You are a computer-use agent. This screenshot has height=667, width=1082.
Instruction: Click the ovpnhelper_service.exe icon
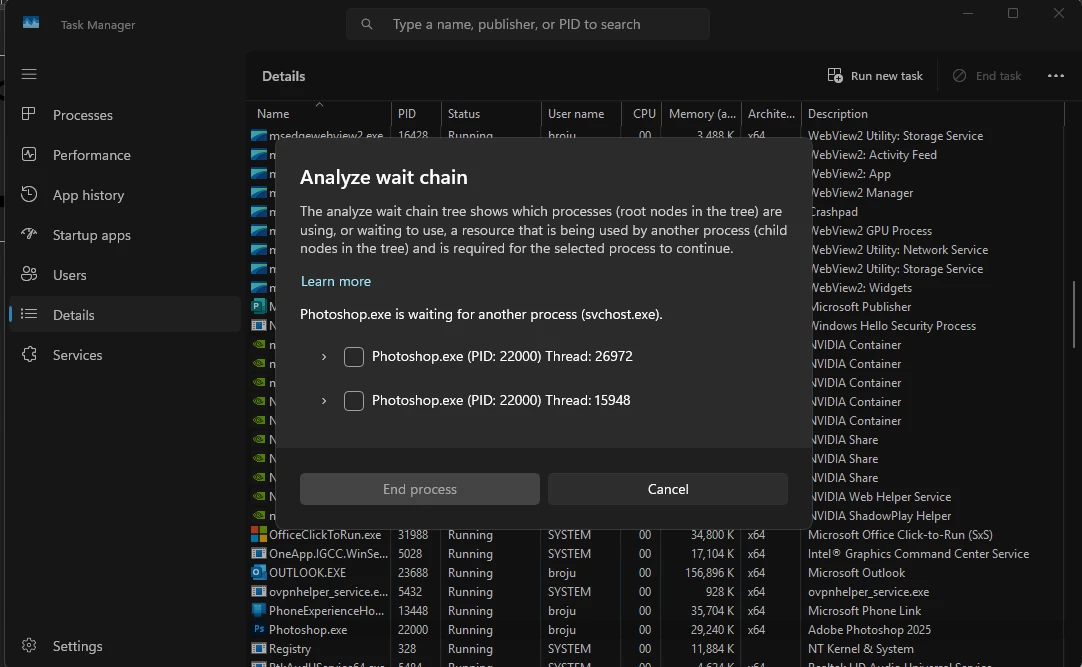[x=259, y=591]
